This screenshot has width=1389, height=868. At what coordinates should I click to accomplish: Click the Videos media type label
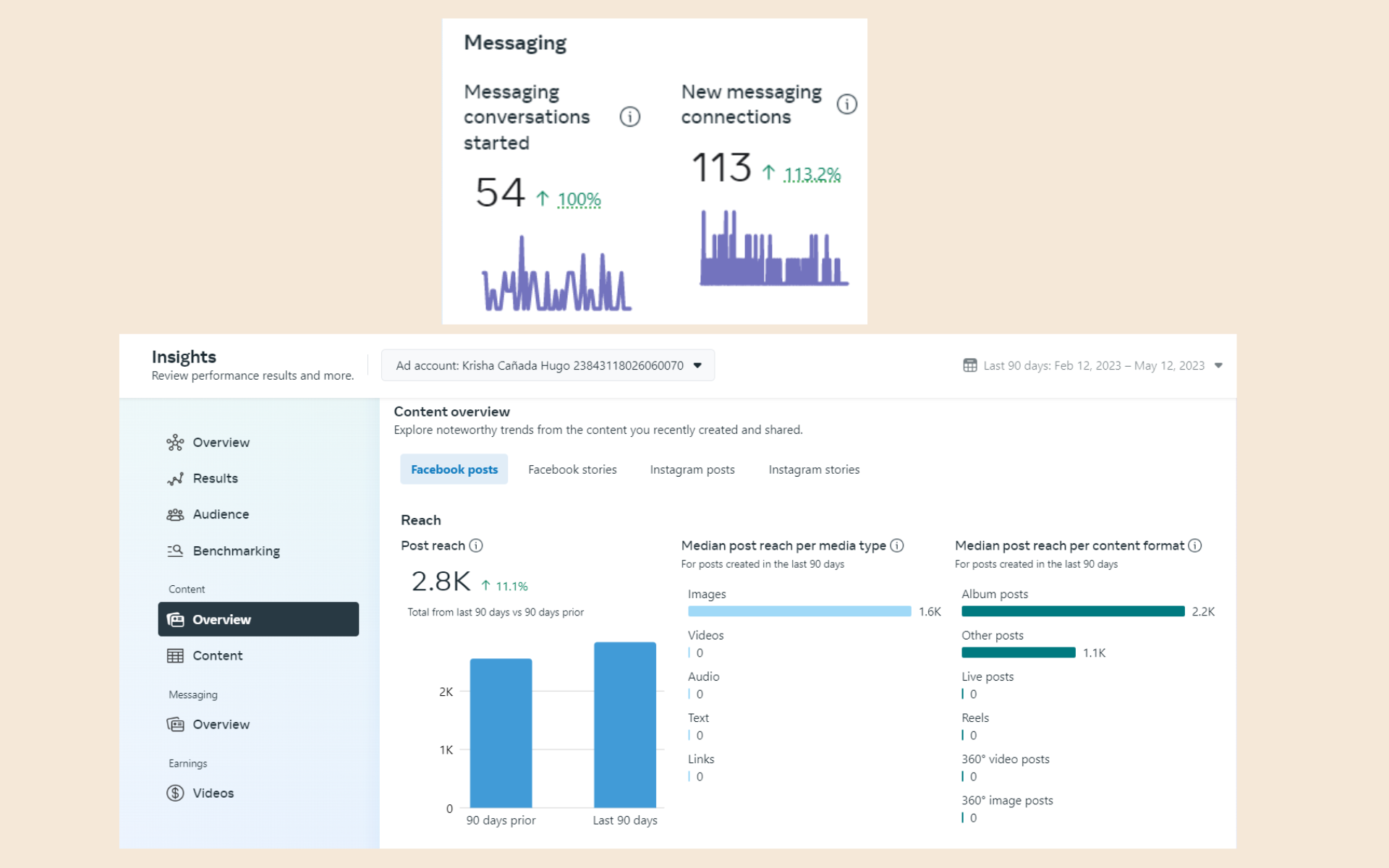(x=705, y=635)
